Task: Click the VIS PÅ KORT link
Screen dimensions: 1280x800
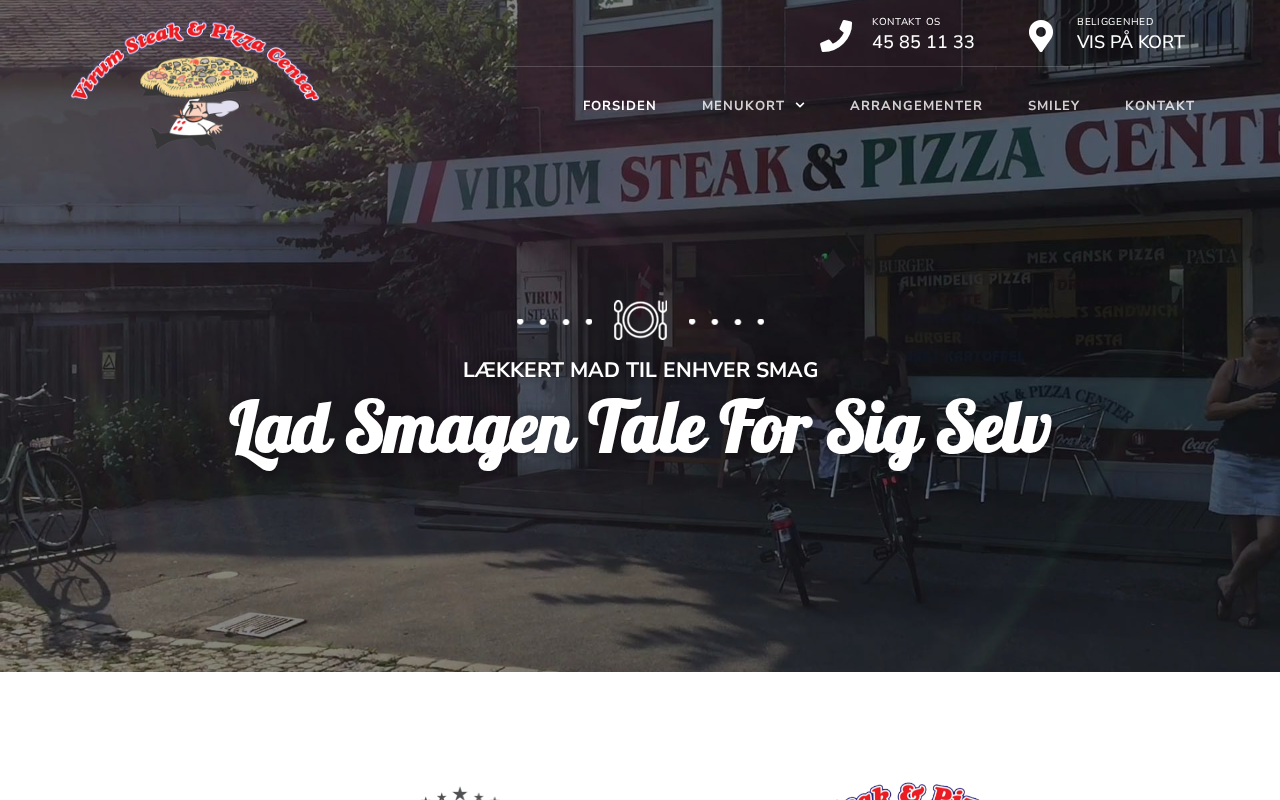Action: 1131,42
